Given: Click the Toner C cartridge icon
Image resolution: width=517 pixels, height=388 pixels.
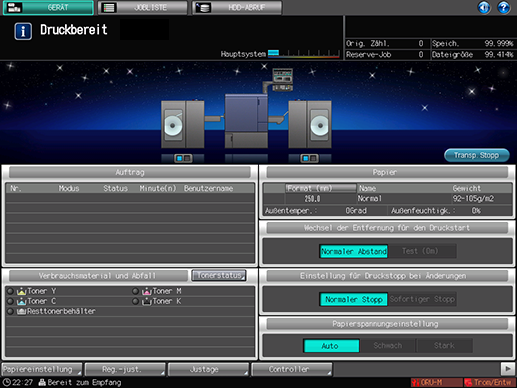Looking at the screenshot, I should (x=21, y=301).
